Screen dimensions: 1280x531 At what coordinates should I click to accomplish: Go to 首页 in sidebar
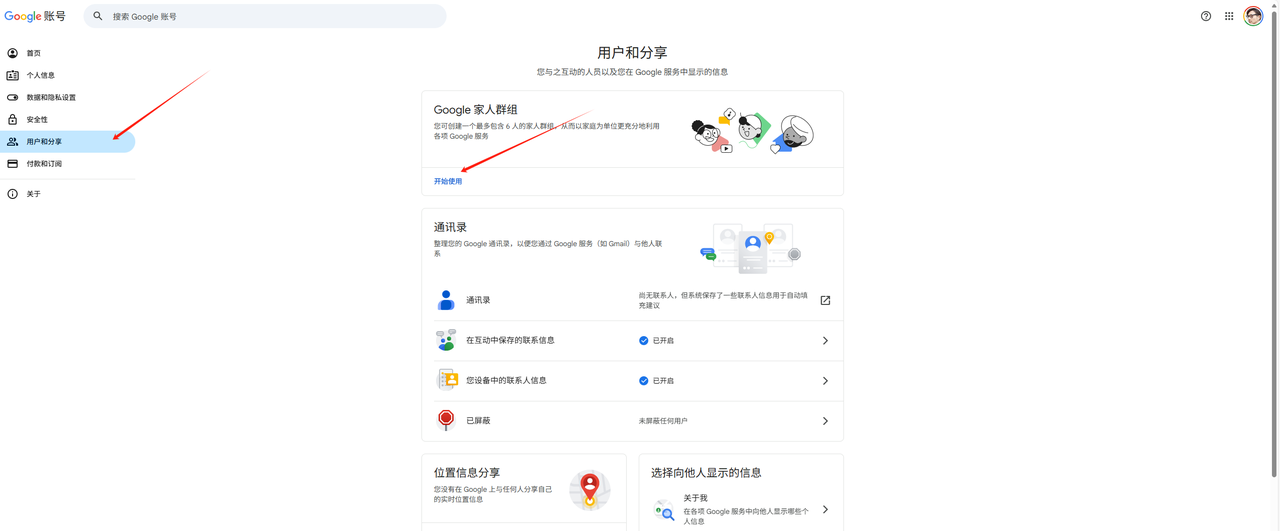point(34,53)
